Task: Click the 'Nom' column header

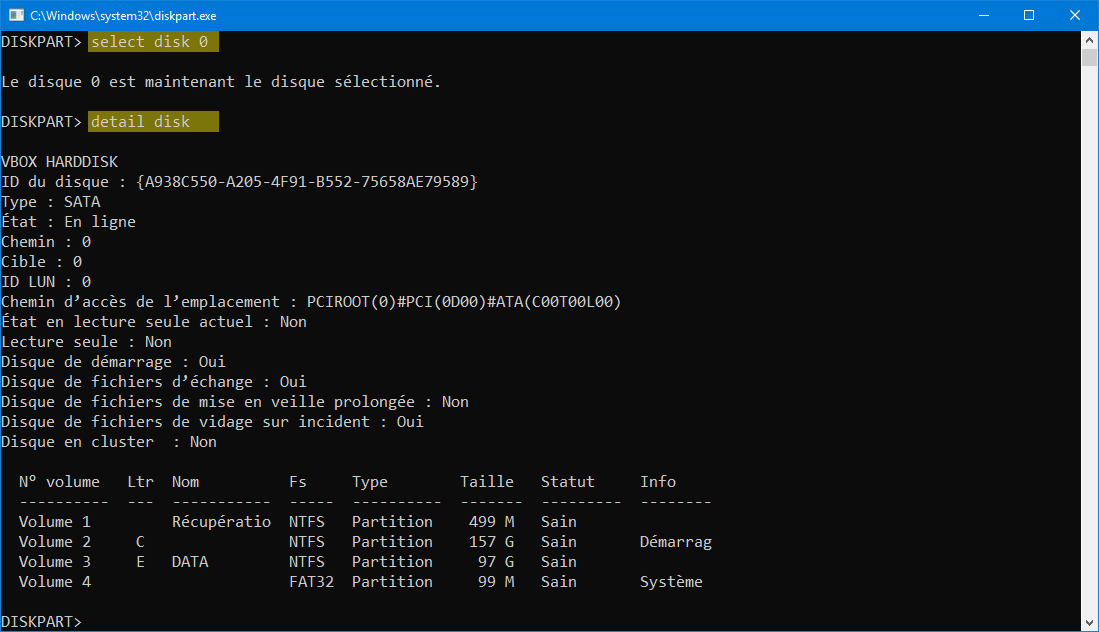Action: [186, 482]
